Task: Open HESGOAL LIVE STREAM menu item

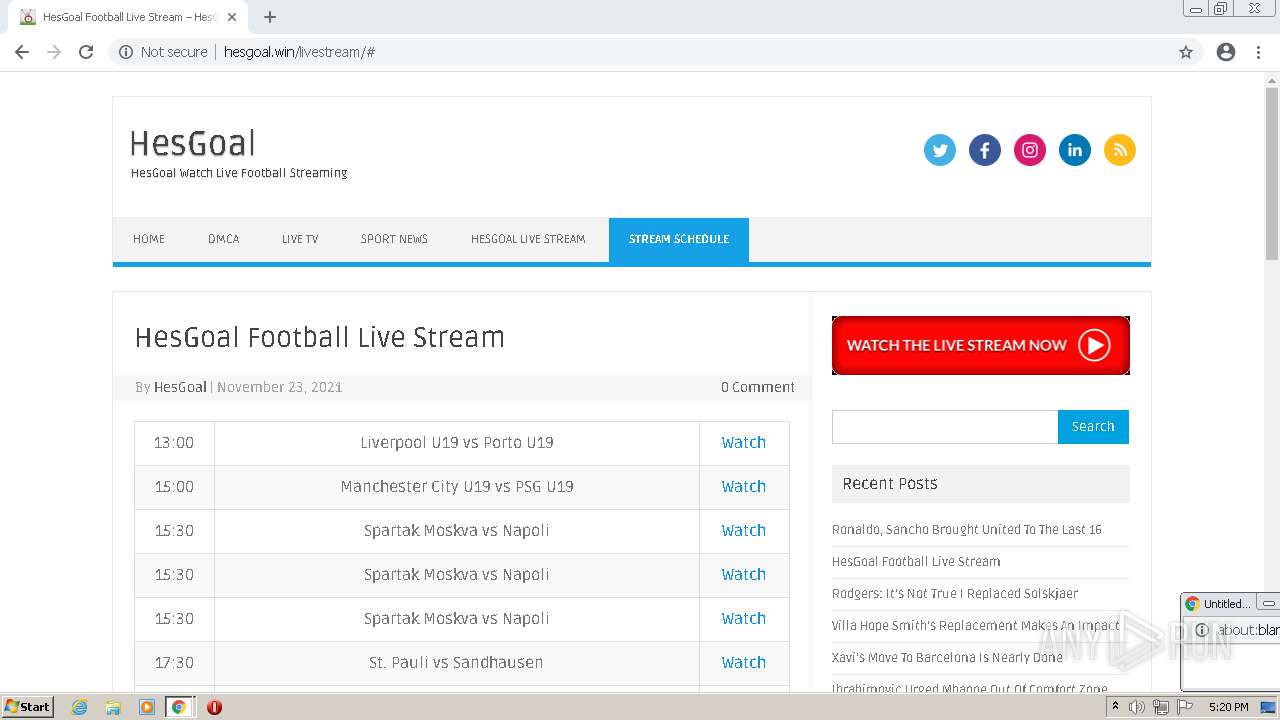Action: click(x=528, y=239)
